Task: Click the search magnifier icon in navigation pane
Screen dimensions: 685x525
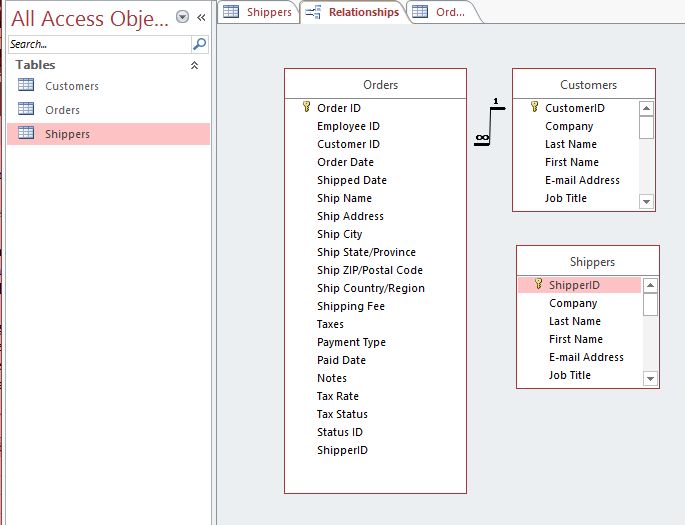Action: 199,44
